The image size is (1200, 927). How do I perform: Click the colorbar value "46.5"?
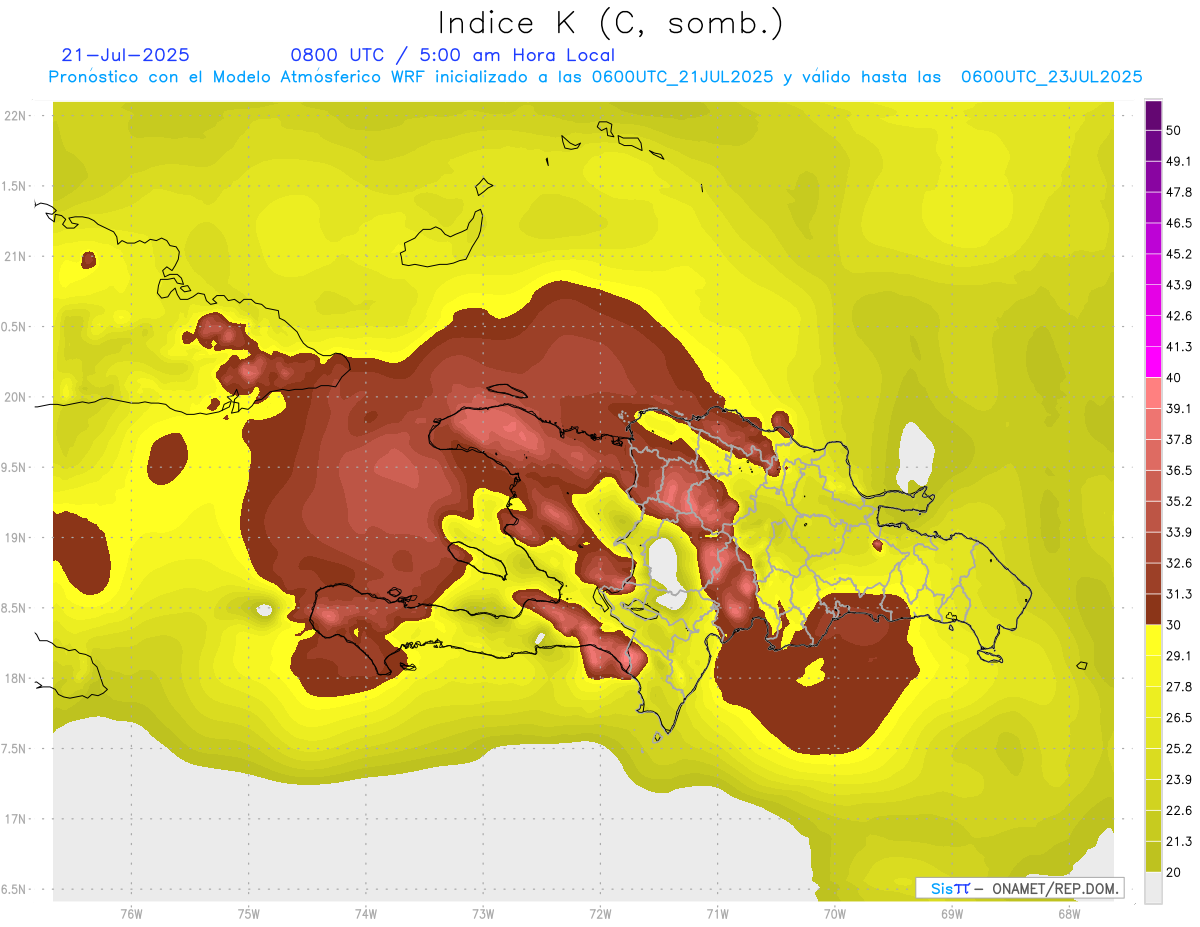click(x=1179, y=223)
